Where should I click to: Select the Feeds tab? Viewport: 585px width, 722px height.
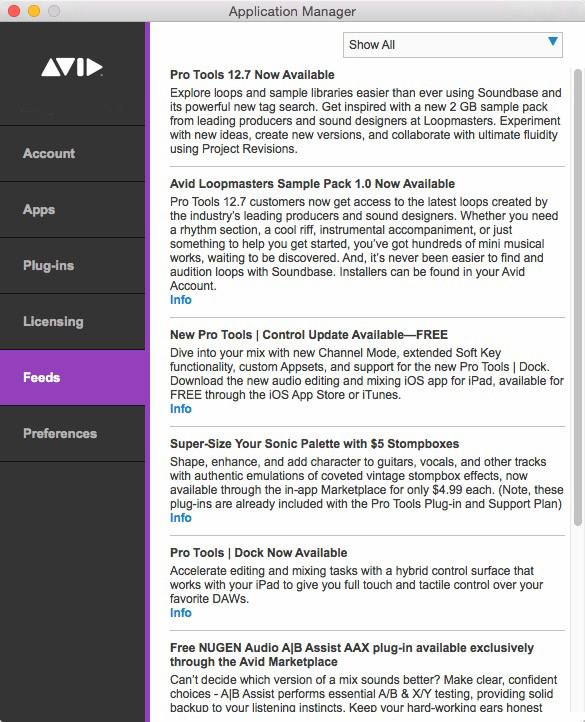[x=72, y=378]
